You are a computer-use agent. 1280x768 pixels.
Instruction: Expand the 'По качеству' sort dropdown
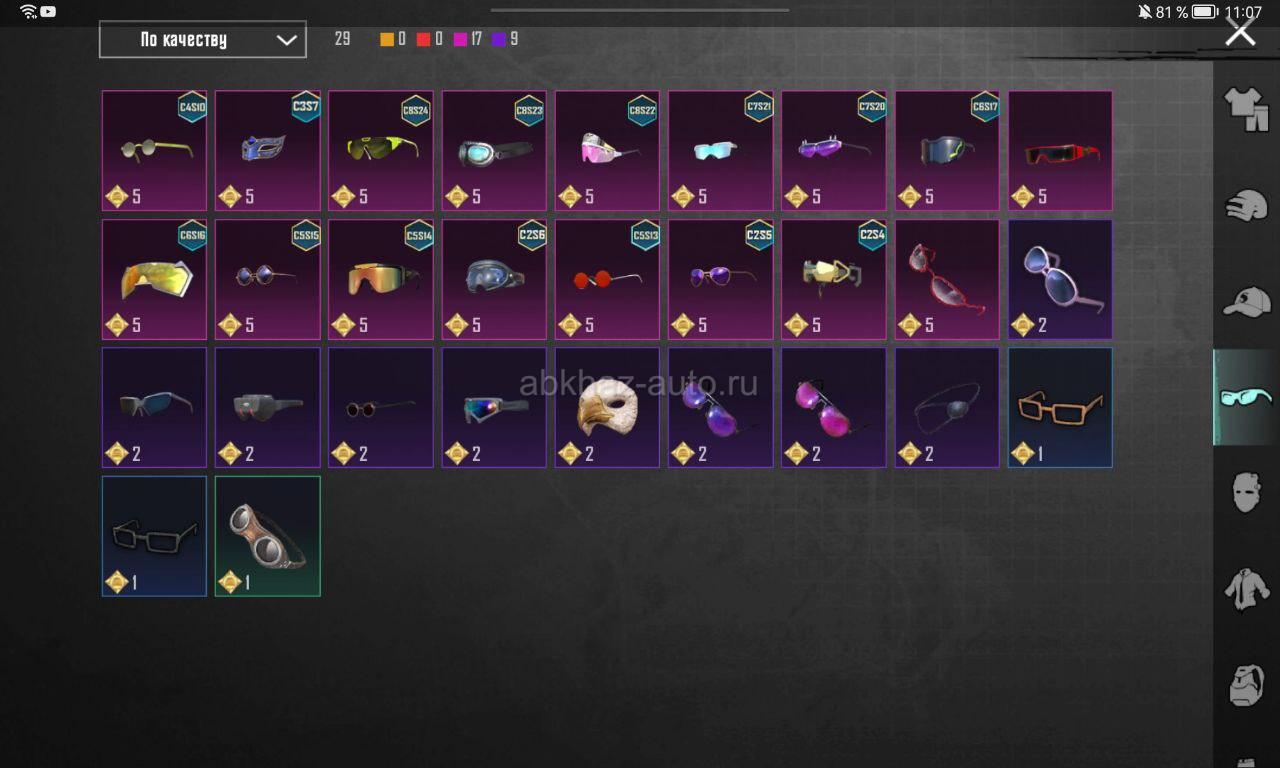(203, 40)
